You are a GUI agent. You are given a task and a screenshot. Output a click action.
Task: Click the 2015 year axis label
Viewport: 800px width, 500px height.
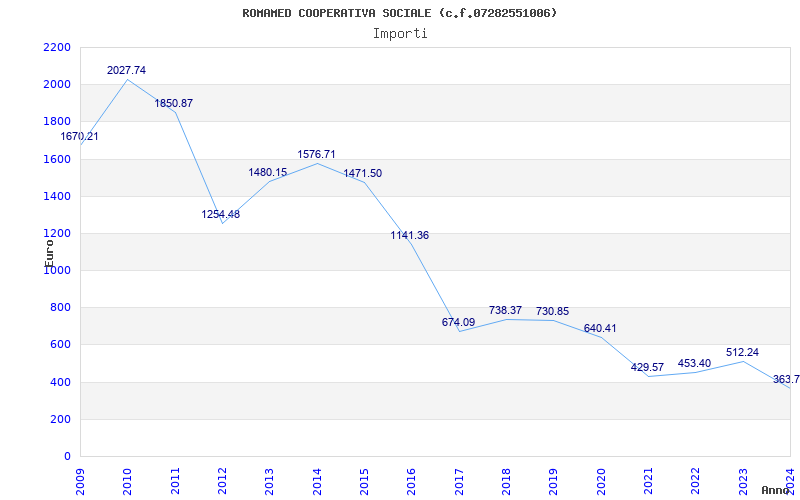pyautogui.click(x=364, y=481)
